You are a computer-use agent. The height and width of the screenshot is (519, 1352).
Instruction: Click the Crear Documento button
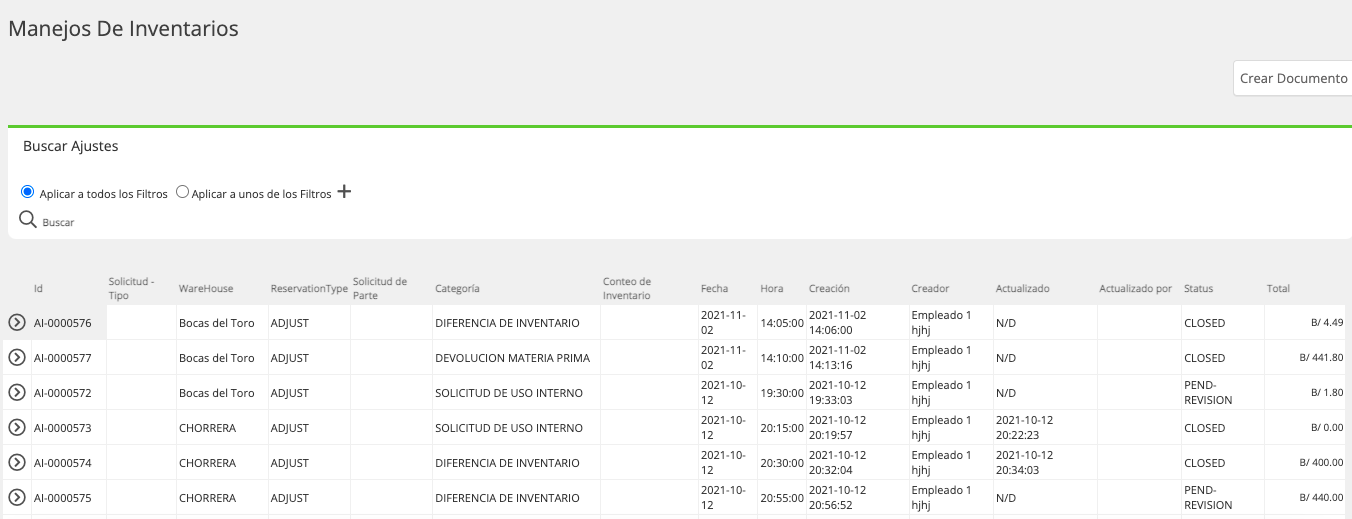[x=1293, y=78]
